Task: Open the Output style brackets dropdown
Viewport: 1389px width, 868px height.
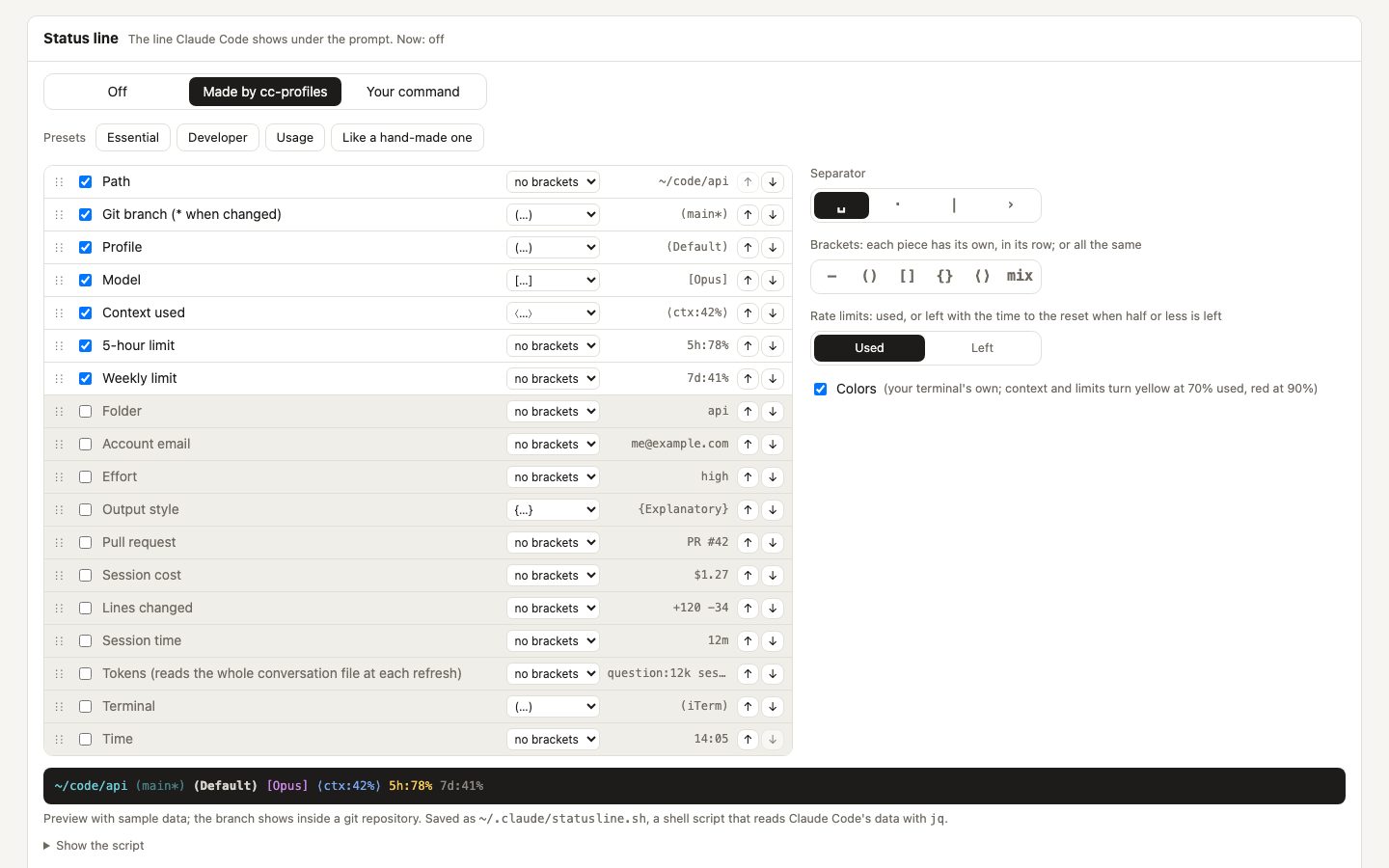Action: (553, 509)
